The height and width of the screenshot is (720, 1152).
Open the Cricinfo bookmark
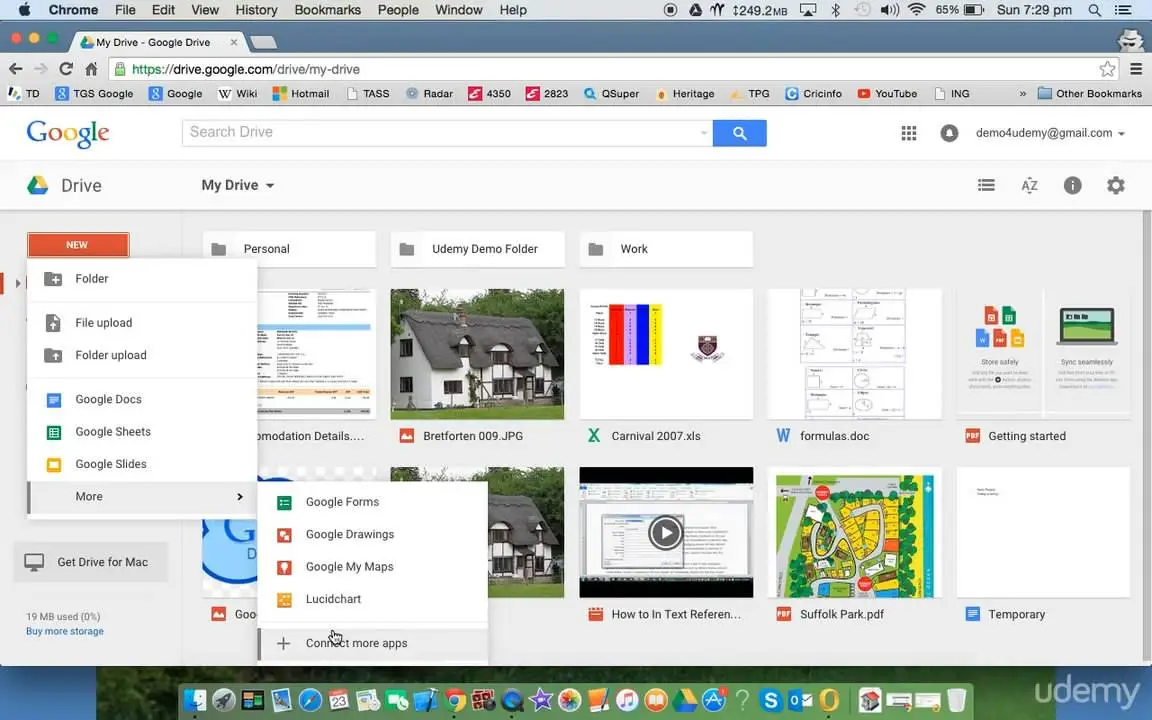pos(813,94)
